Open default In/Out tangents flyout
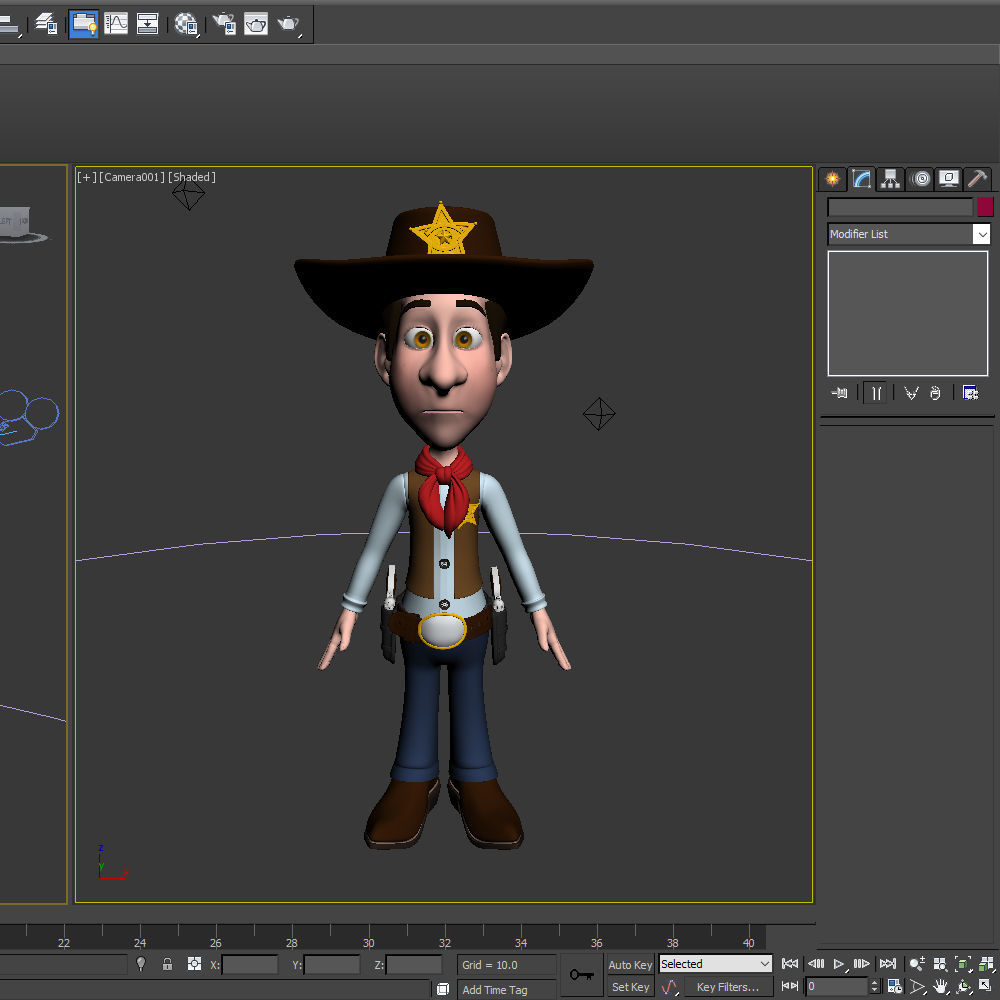 669,987
